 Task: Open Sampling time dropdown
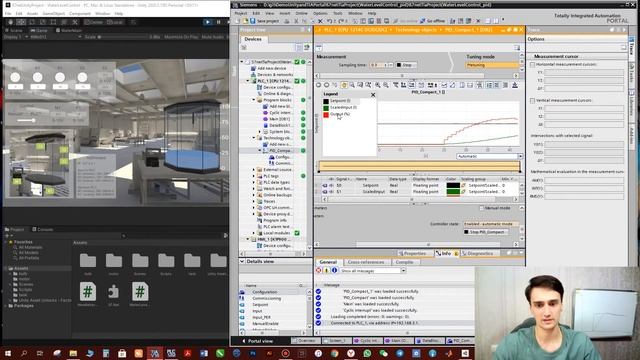(391, 65)
